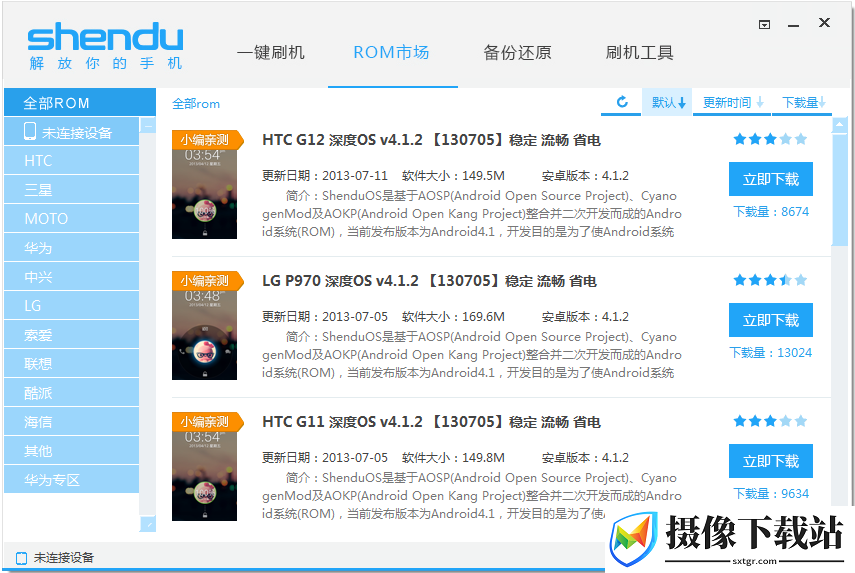Click the phone icon beside 未连接设备 in sidebar
The image size is (855, 573).
click(x=30, y=131)
